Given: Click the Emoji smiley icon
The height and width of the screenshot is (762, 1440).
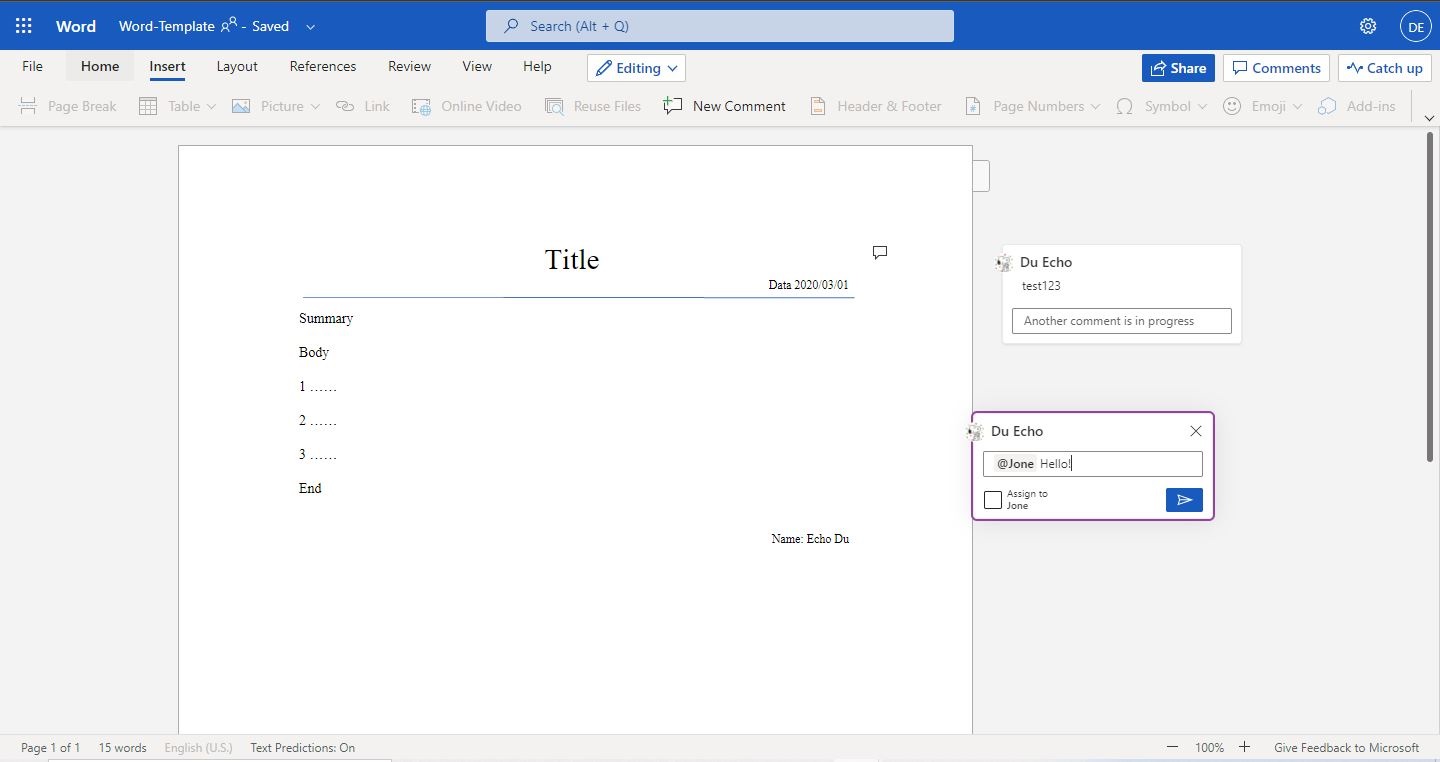Looking at the screenshot, I should click(1232, 106).
